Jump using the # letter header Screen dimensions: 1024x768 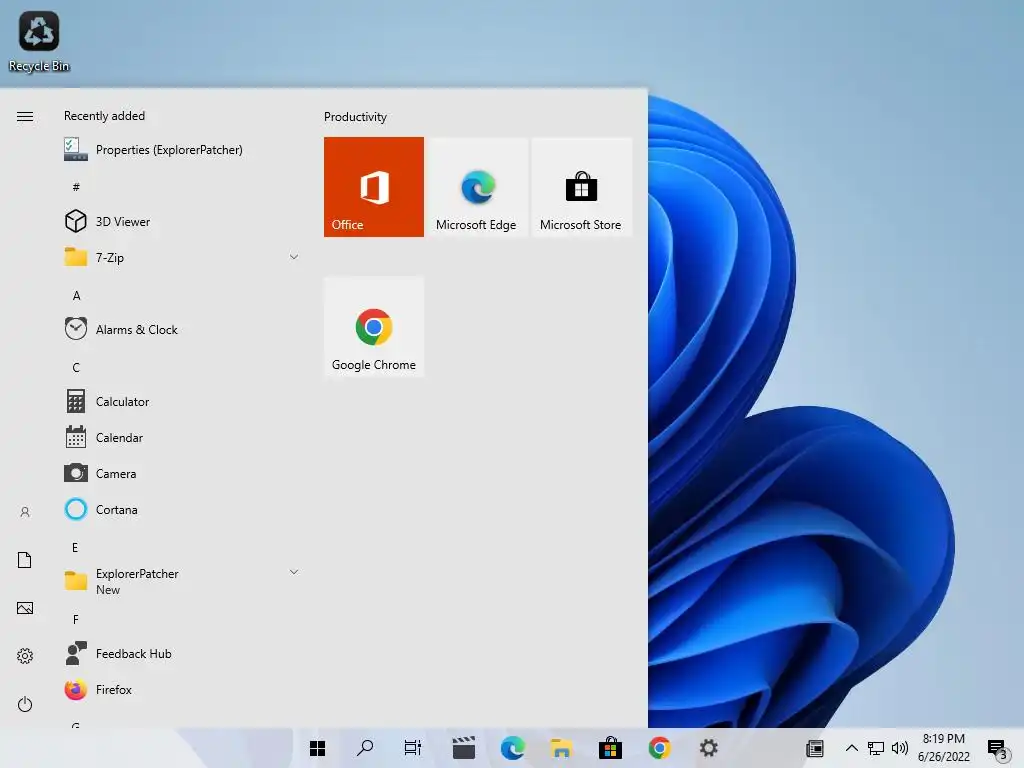pos(76,187)
